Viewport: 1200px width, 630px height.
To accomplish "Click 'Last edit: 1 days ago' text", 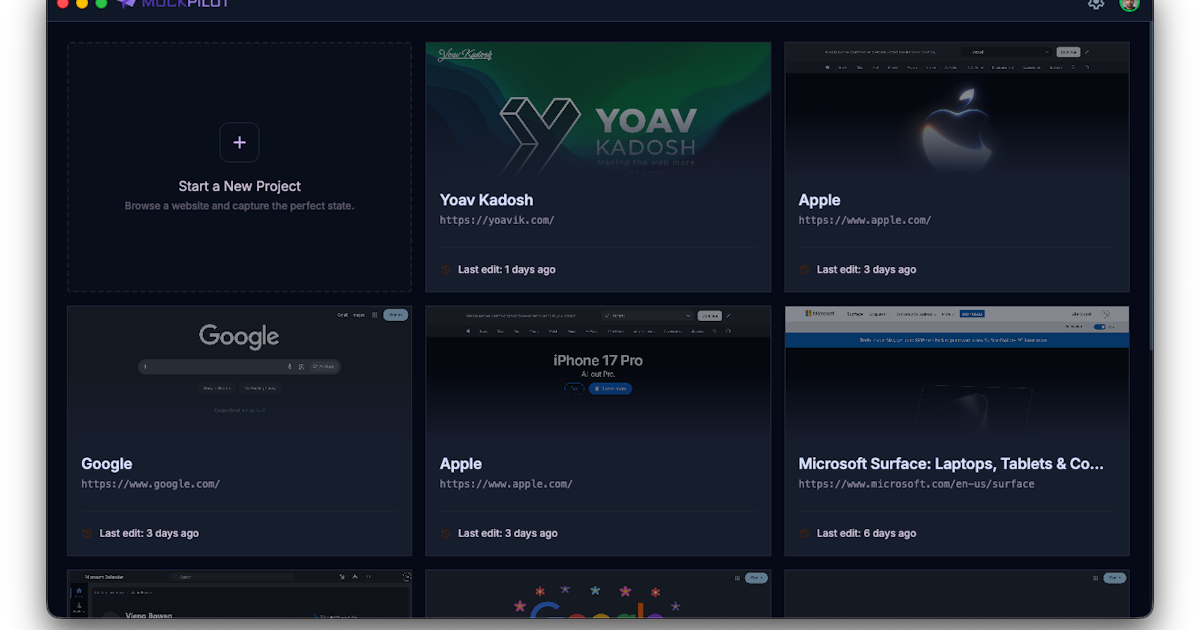I will click(x=506, y=269).
